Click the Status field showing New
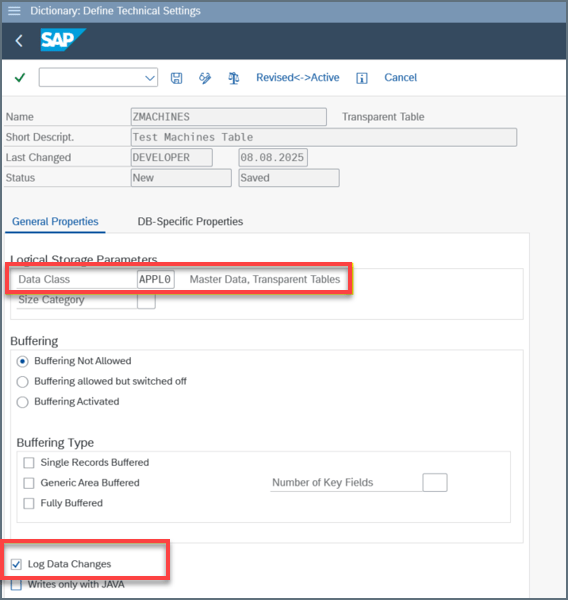Screen dimensions: 568x600 pos(181,178)
